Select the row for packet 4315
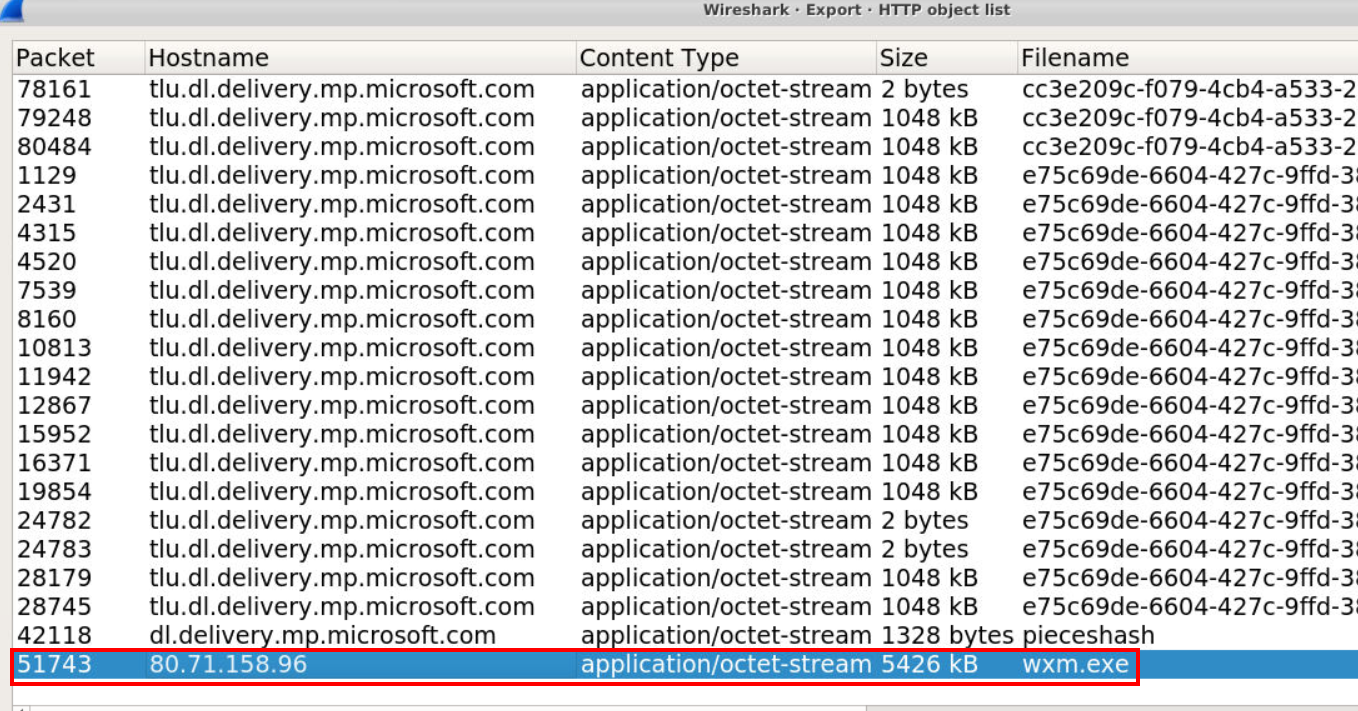 [x=685, y=233]
